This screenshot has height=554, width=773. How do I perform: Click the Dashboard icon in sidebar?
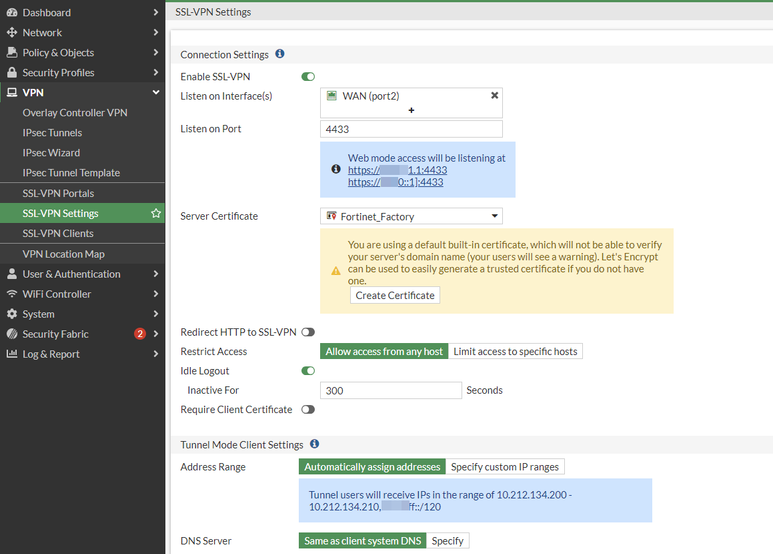point(12,13)
